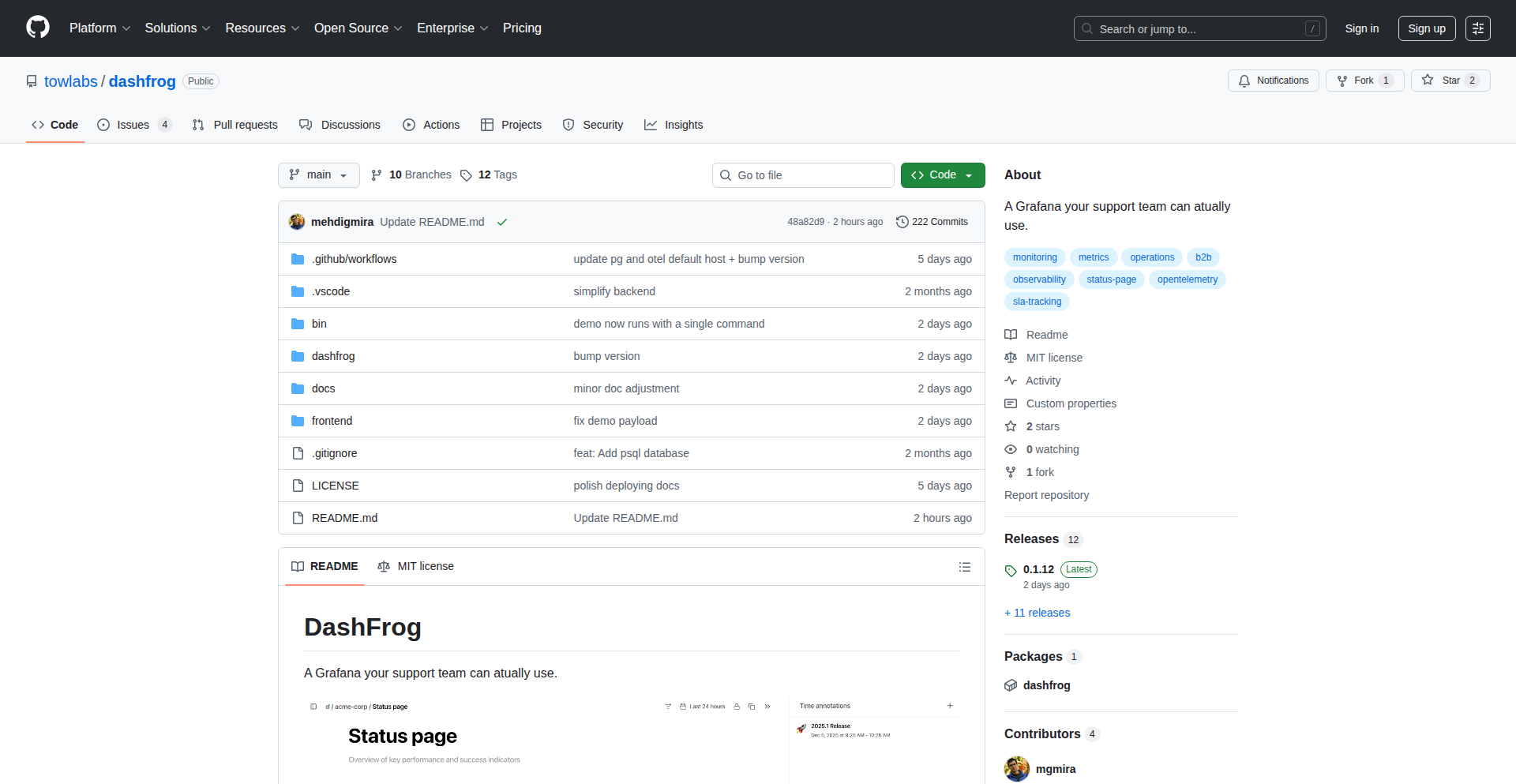Click the GitHub logo icon
1516x784 pixels.
click(x=38, y=28)
